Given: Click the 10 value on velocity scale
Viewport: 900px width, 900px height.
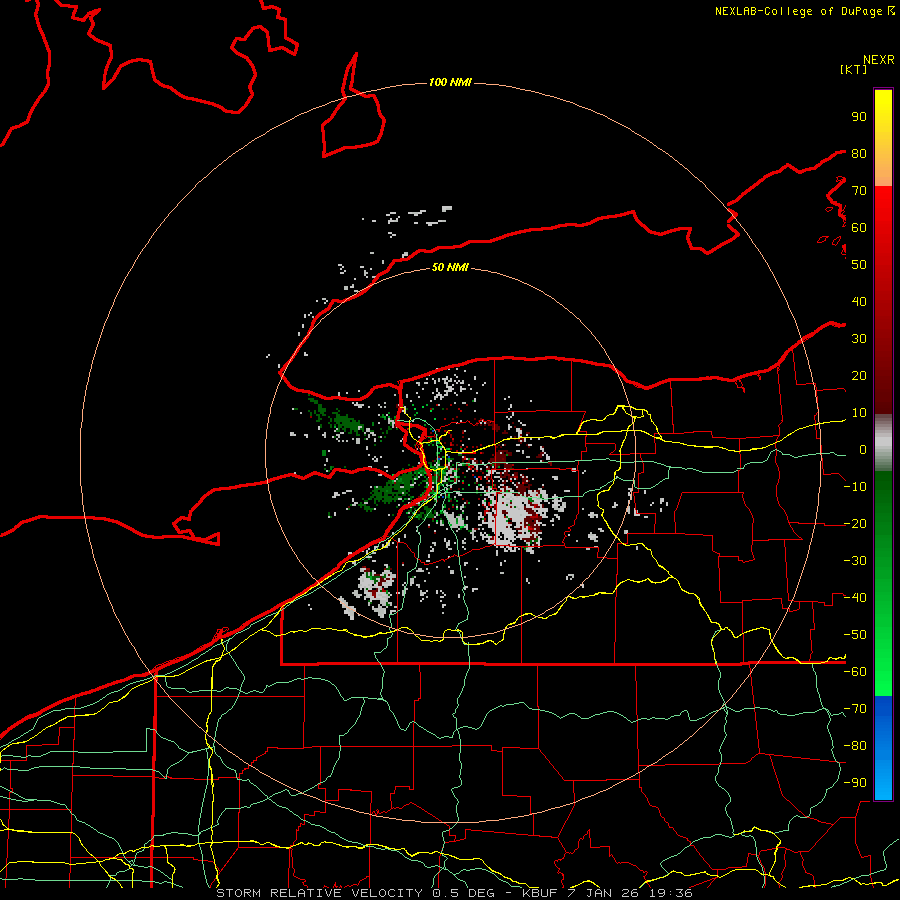Looking at the screenshot, I should point(859,413).
